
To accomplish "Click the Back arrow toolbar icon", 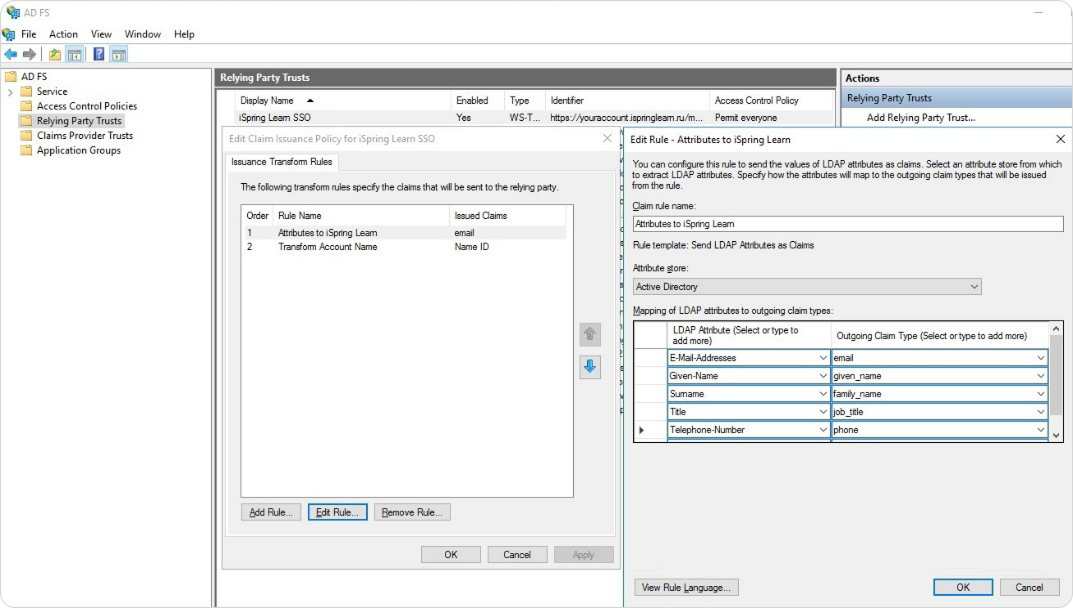I will (10, 54).
